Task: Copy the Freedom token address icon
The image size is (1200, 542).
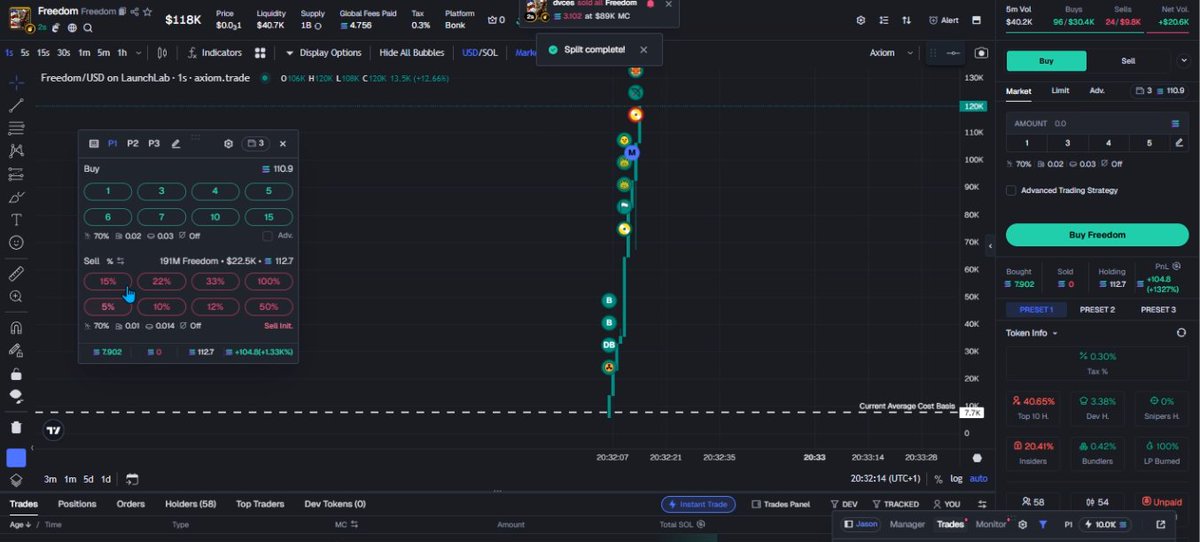Action: click(x=122, y=12)
